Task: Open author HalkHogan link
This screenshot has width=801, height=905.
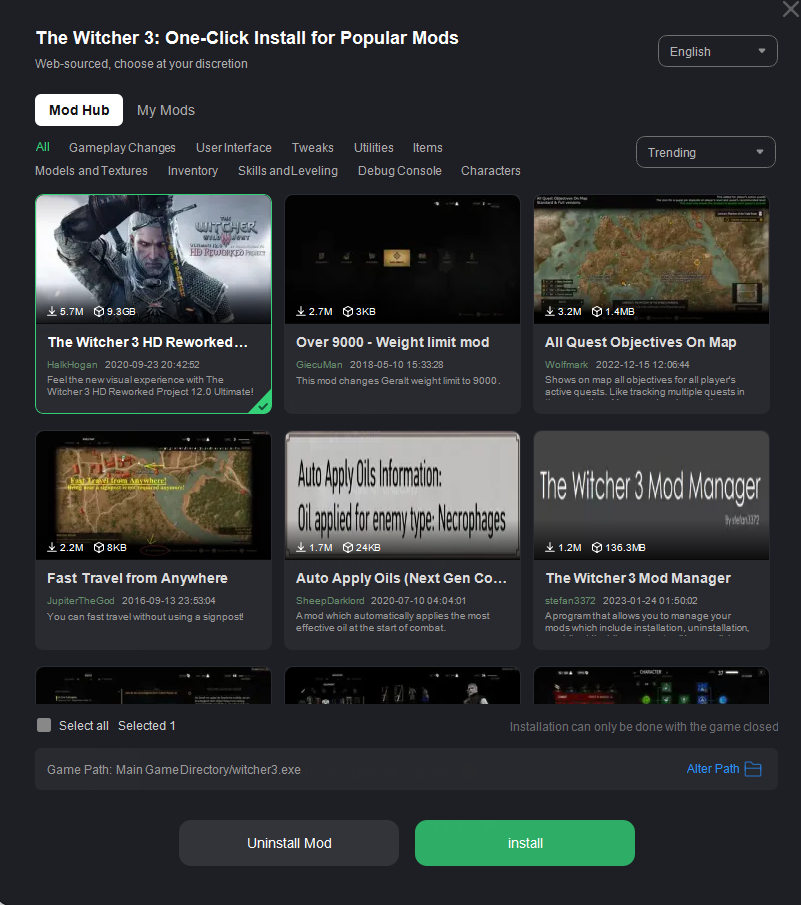Action: 72,365
